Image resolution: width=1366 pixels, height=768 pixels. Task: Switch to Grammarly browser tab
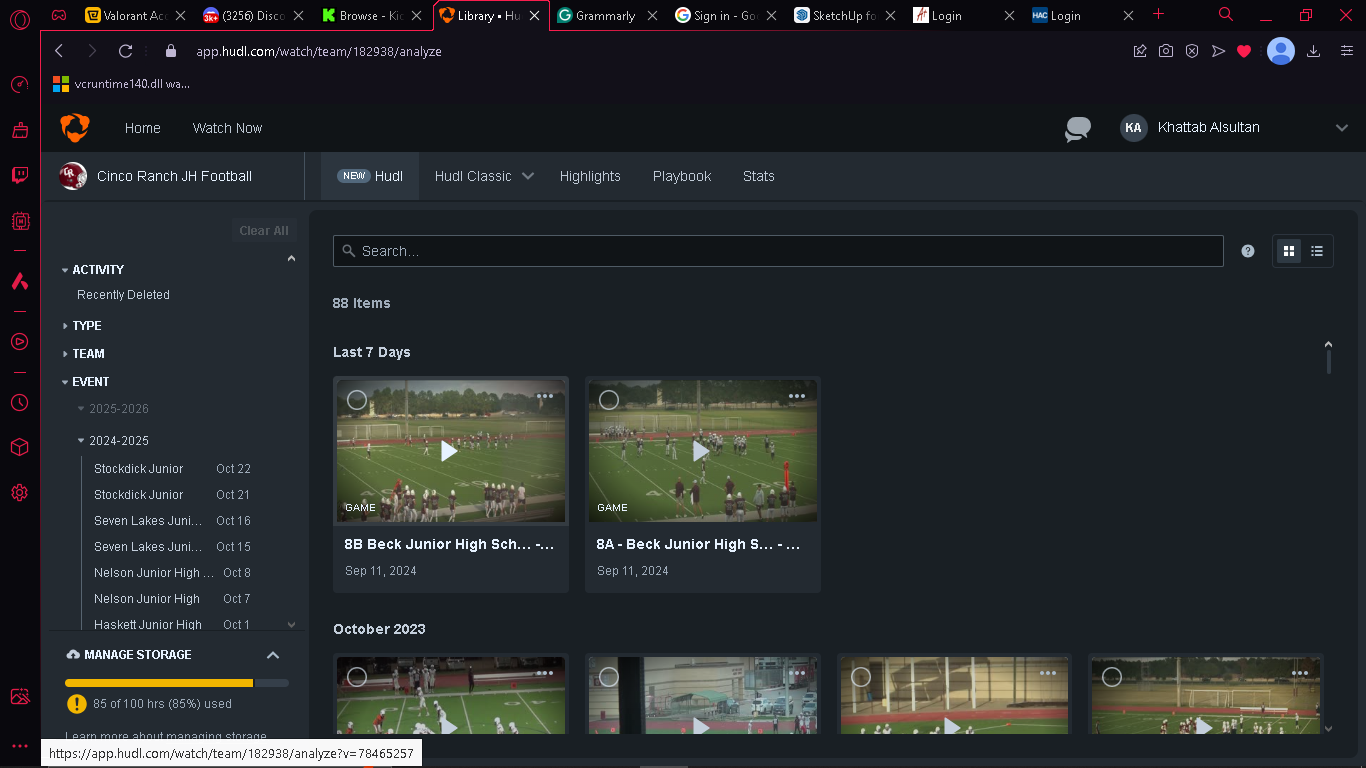(606, 15)
